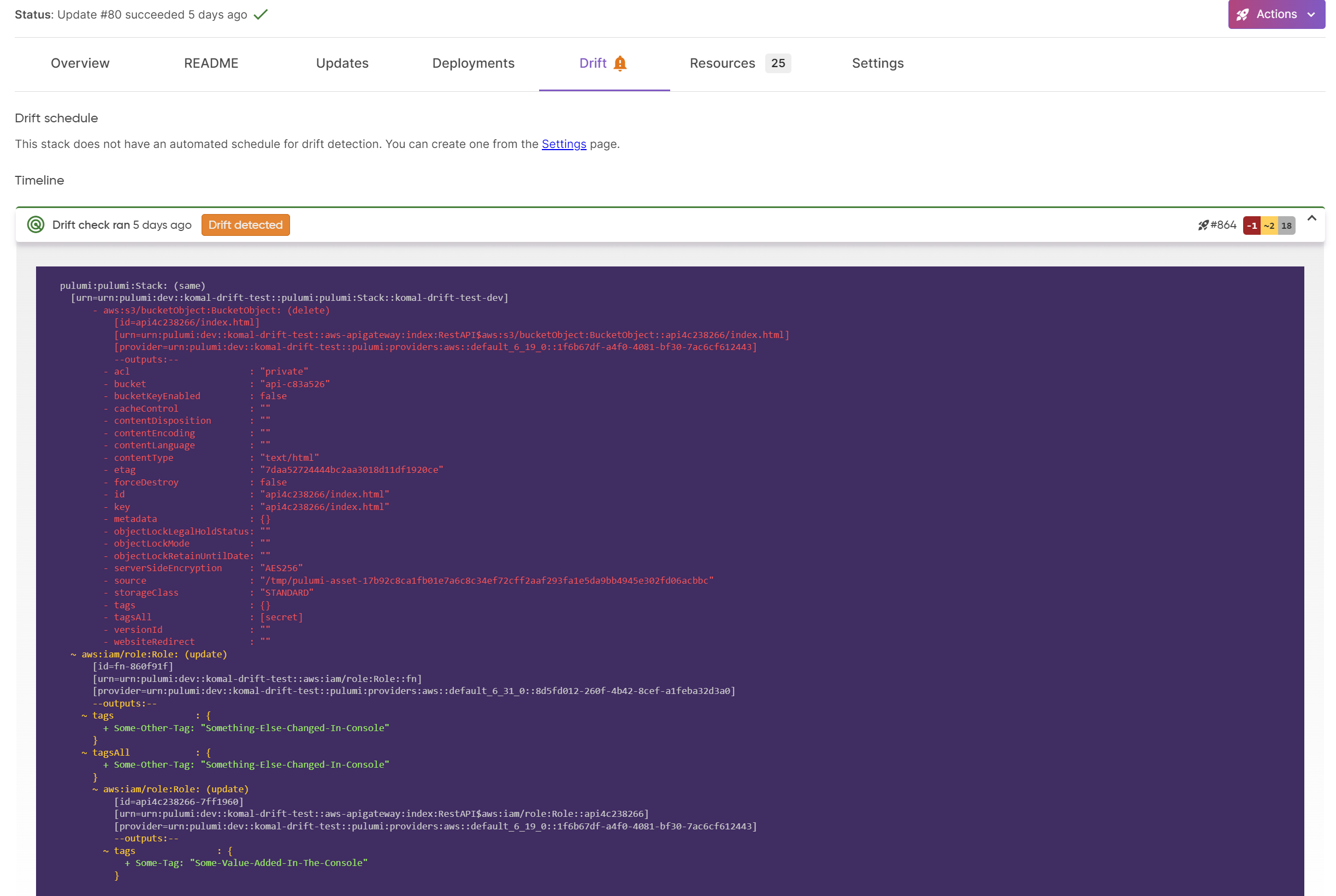
Task: Open the Actions dropdown arrow
Action: point(1311,15)
